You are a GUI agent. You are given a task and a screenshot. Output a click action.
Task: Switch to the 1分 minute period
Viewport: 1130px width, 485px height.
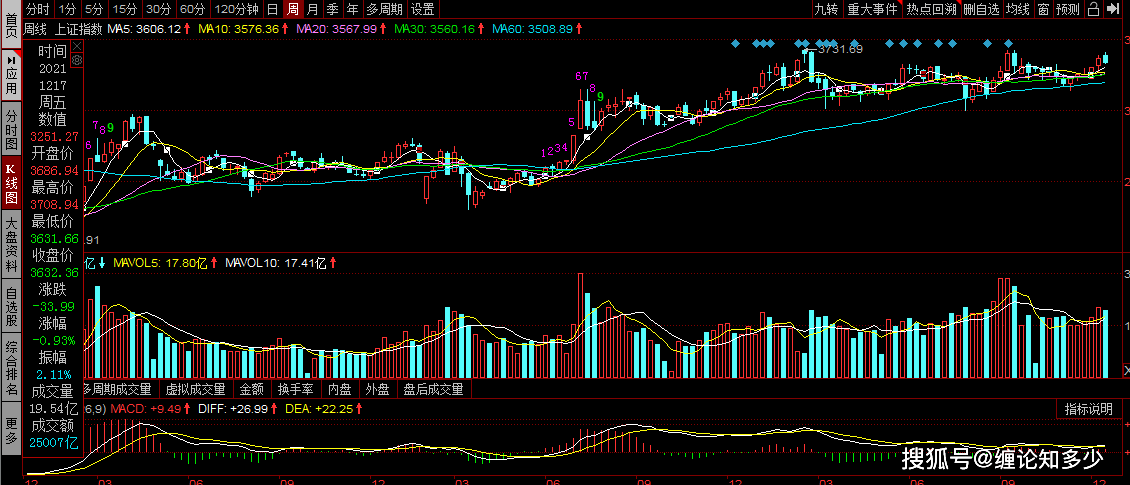point(68,9)
